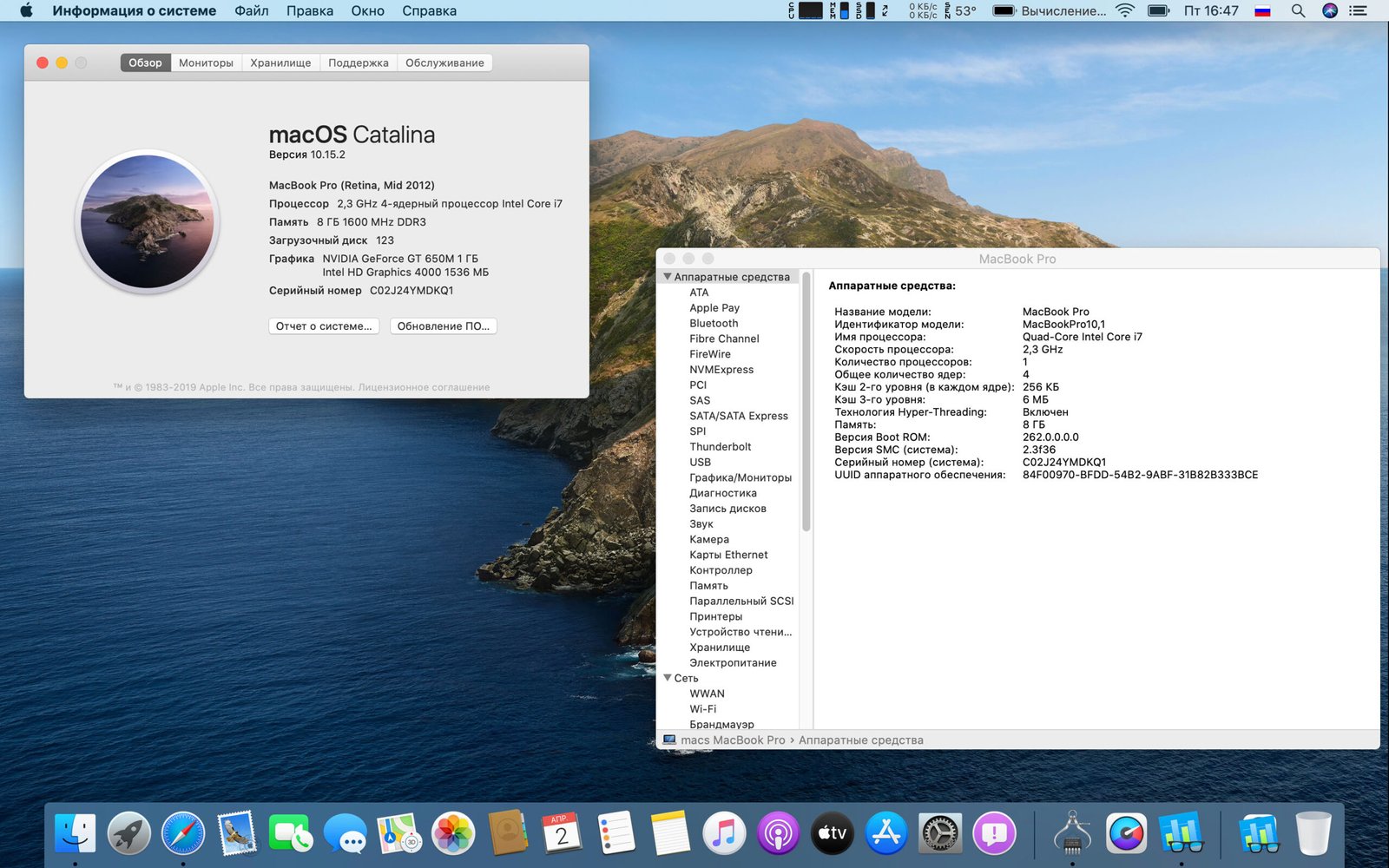The width and height of the screenshot is (1389, 868).
Task: Click the Обновление ПО button
Action: pos(443,326)
